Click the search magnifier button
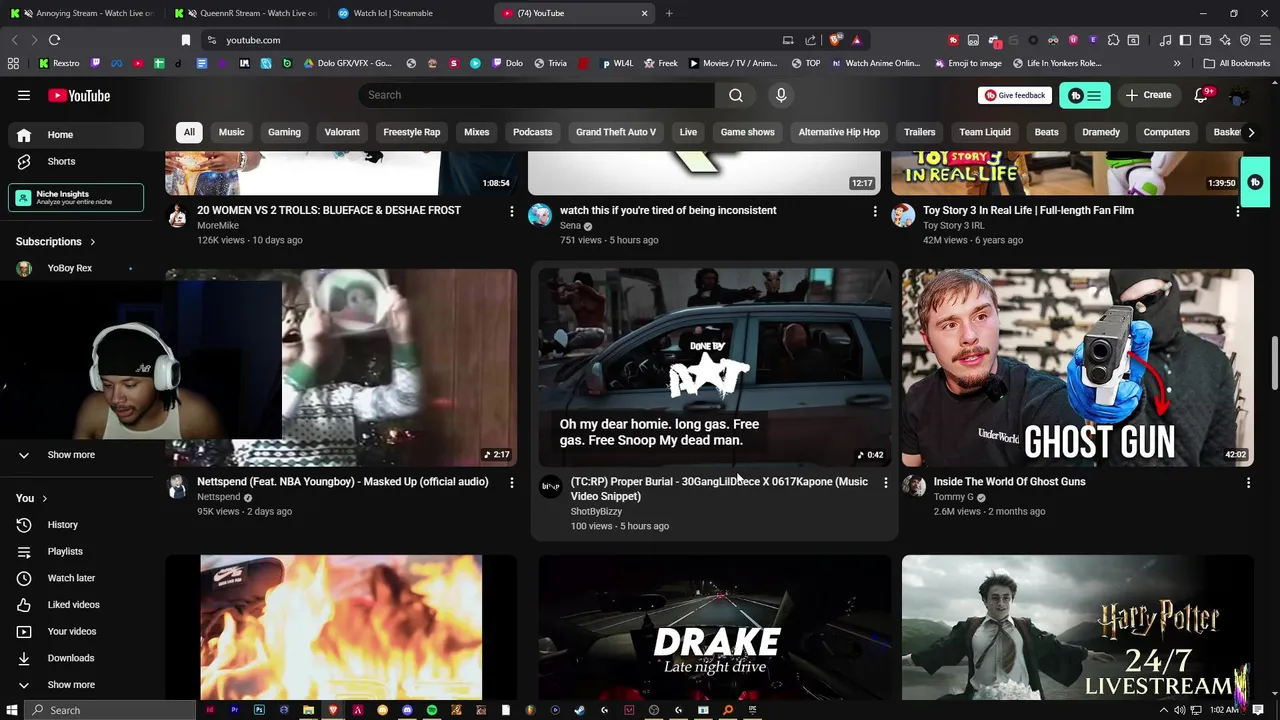 click(x=736, y=95)
